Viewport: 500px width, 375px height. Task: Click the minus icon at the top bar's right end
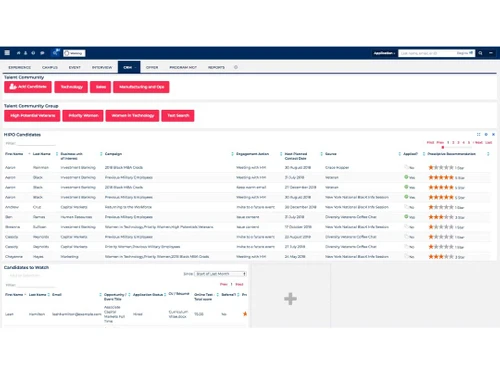pos(491,53)
